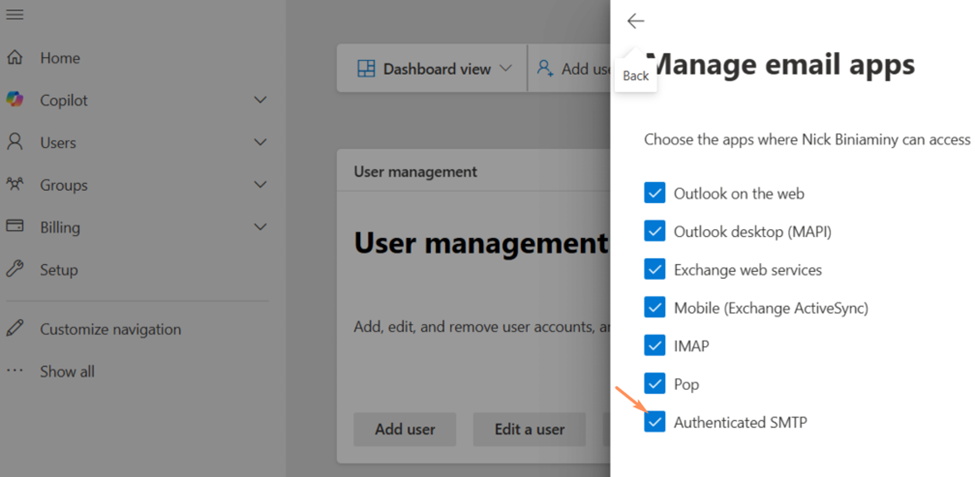Image resolution: width=975 pixels, height=477 pixels.
Task: Expand the Copilot chevron in sidebar
Action: coord(260,100)
